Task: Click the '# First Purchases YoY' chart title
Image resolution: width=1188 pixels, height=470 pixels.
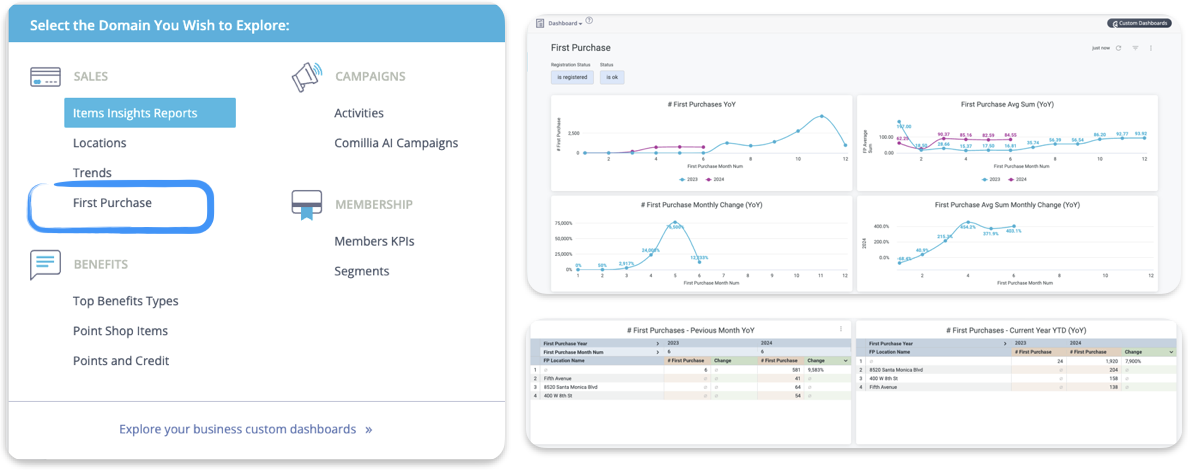Action: click(x=702, y=105)
